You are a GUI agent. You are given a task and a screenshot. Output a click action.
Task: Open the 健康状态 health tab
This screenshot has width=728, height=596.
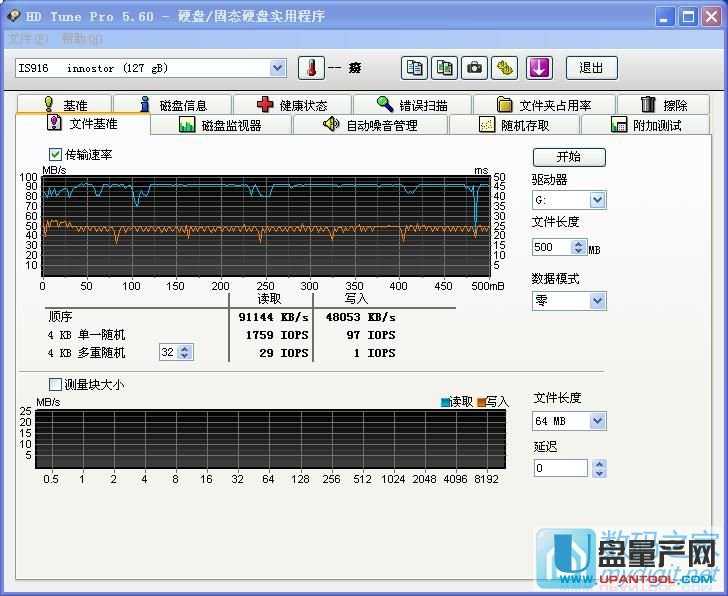coord(291,105)
